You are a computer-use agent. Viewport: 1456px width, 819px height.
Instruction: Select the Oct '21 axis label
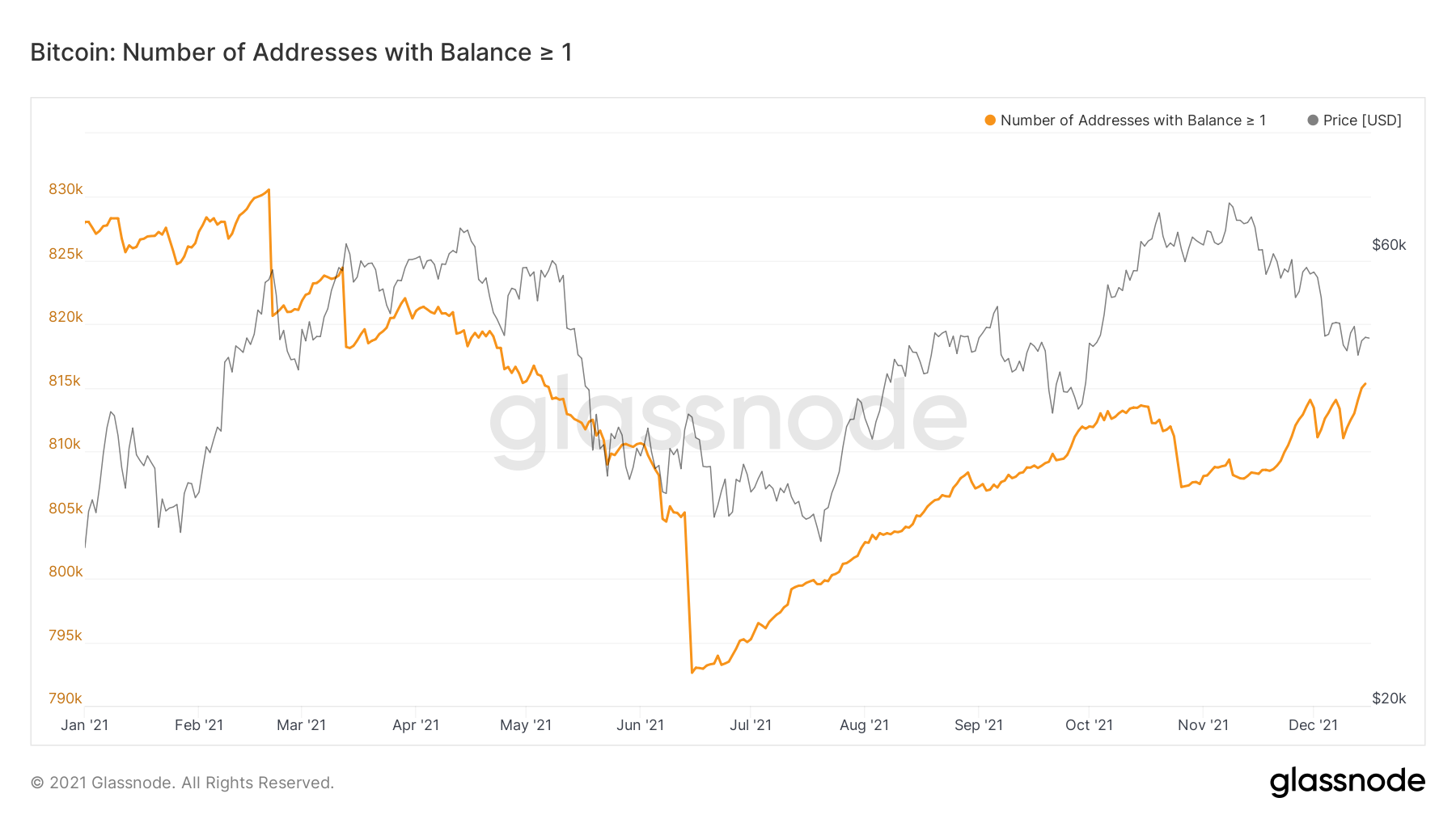point(1090,725)
